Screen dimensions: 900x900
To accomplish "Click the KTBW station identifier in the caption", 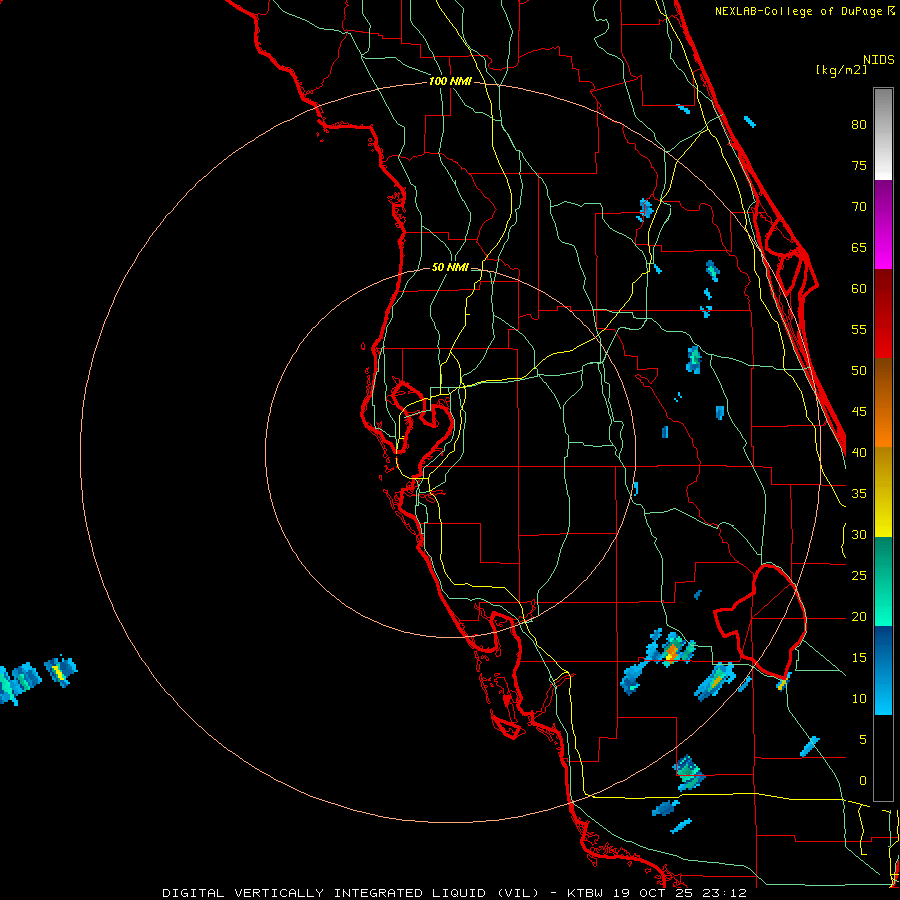I will pyautogui.click(x=585, y=893).
